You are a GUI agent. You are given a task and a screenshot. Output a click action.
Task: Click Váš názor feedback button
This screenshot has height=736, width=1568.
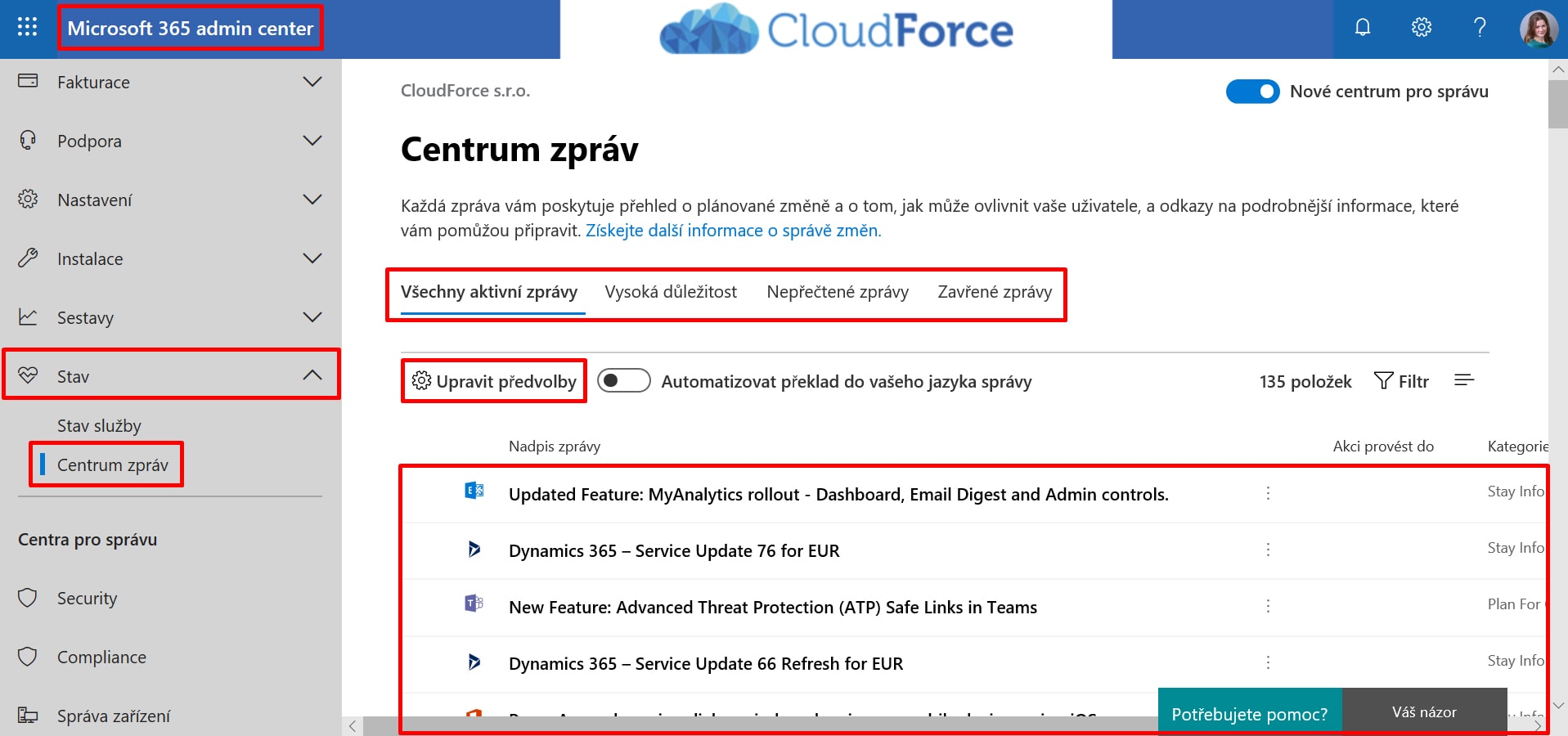1425,712
